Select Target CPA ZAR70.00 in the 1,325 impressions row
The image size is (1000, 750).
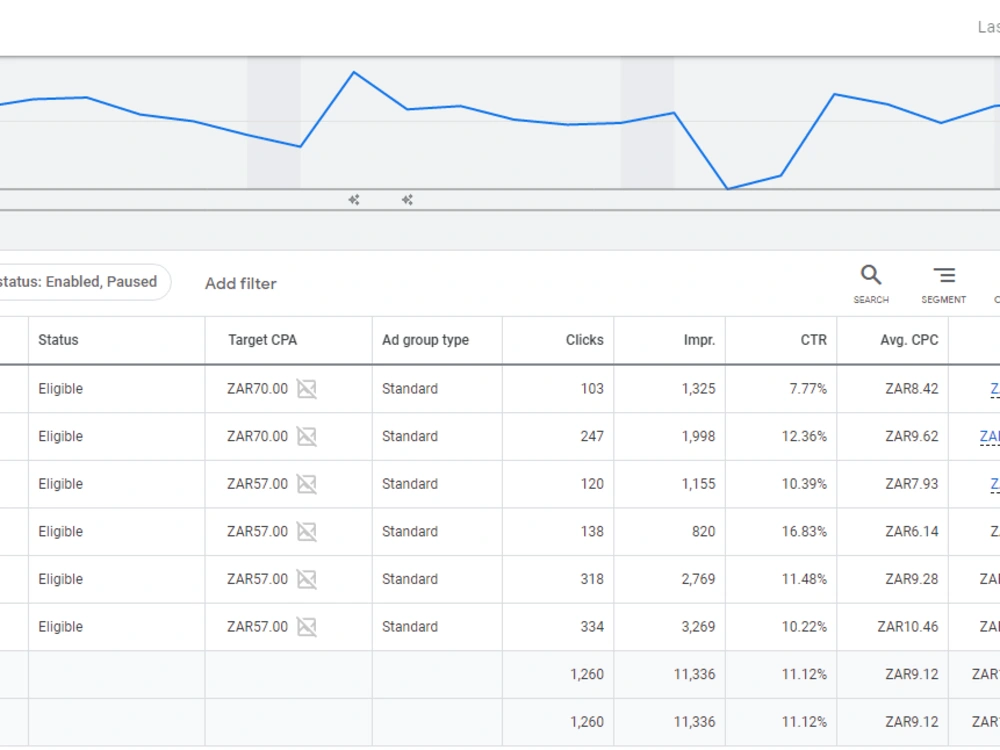(257, 388)
